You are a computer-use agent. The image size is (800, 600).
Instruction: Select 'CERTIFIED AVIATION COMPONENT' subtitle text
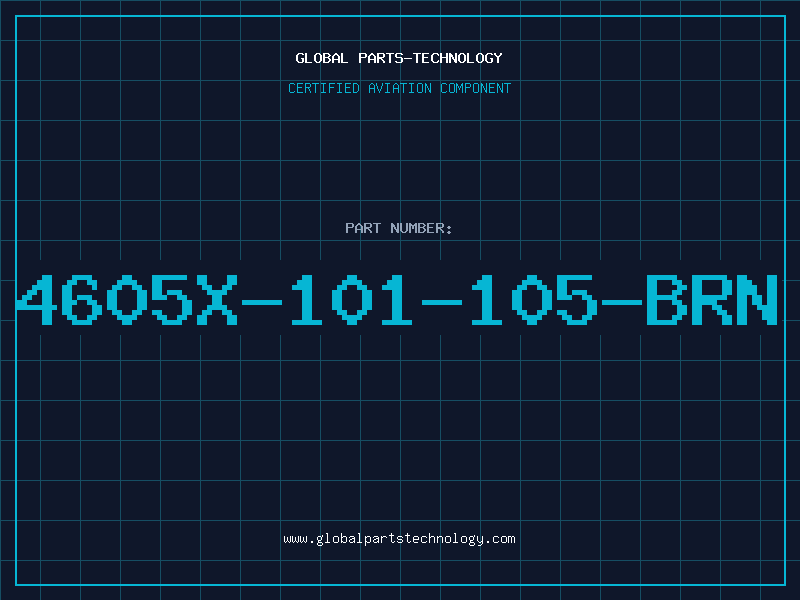(x=399, y=88)
